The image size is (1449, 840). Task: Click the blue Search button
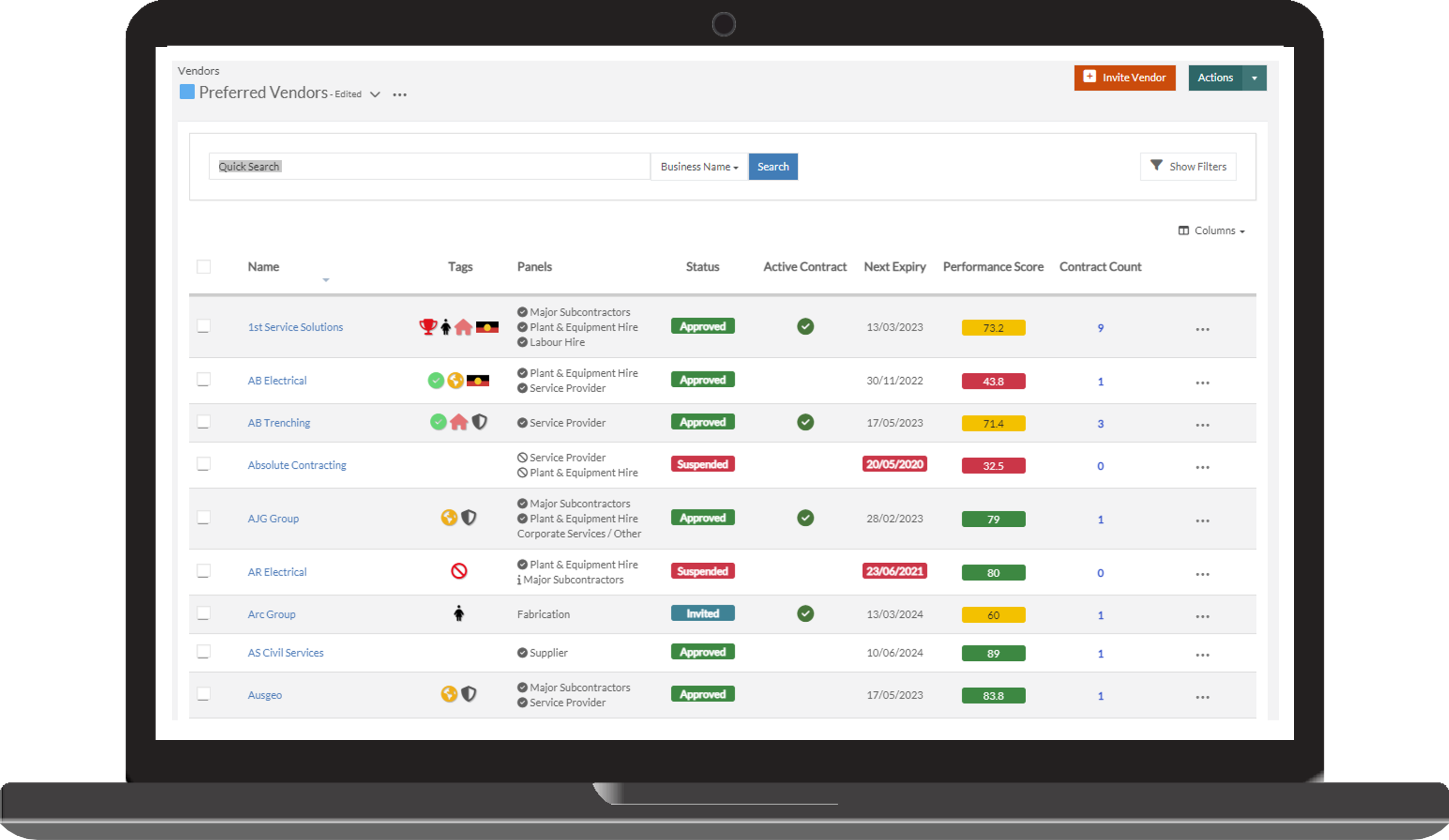pyautogui.click(x=773, y=167)
